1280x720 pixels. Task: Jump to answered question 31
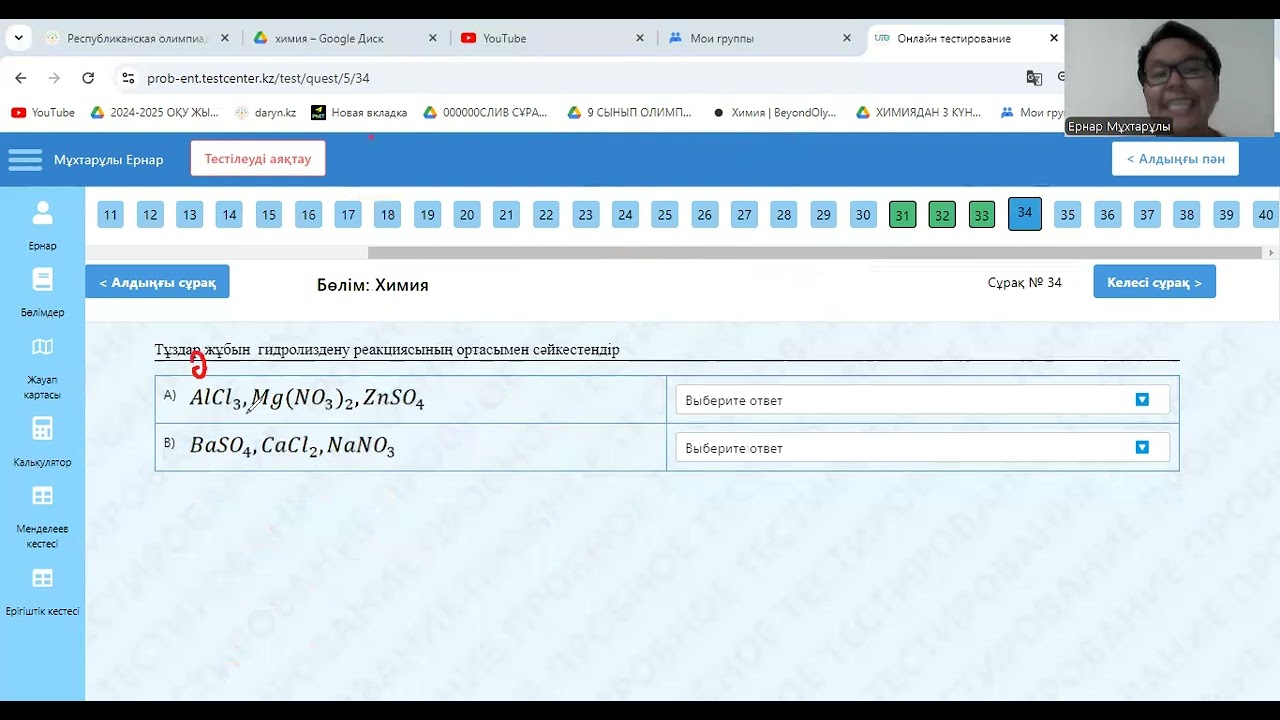tap(902, 215)
